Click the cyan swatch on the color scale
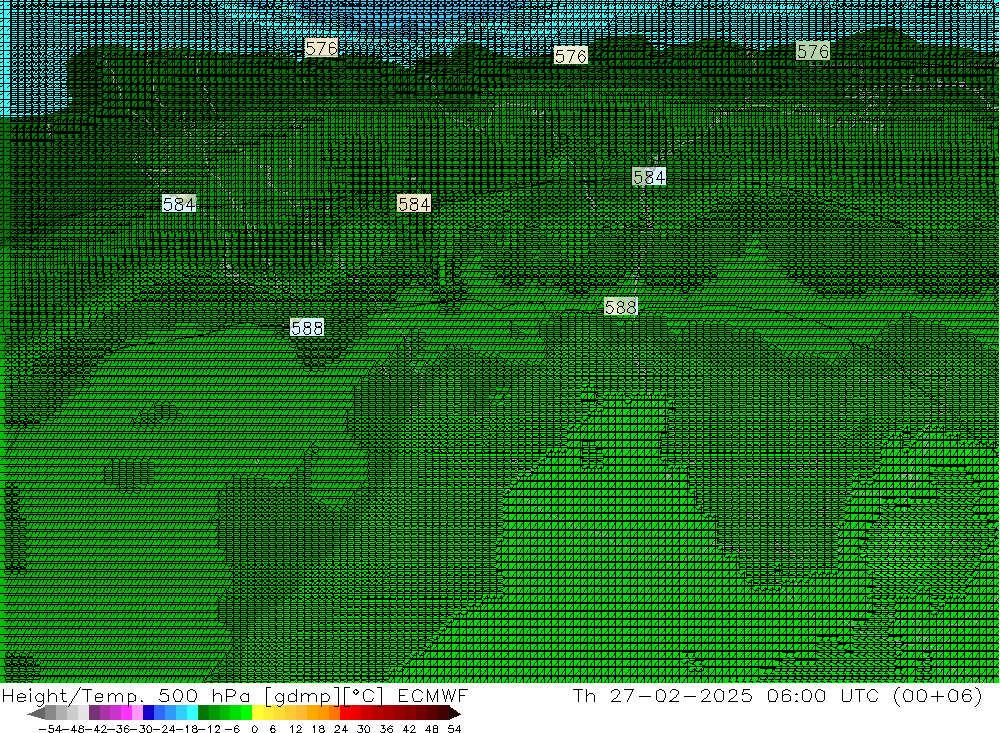The image size is (1000, 733). coord(192,713)
